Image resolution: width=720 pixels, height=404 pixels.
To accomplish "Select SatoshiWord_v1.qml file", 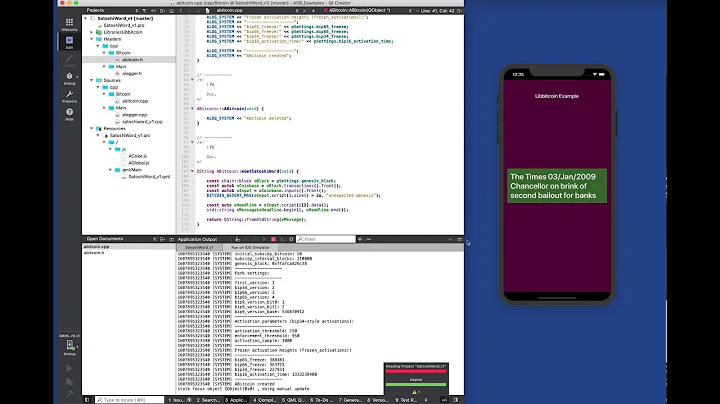I will 149,177.
